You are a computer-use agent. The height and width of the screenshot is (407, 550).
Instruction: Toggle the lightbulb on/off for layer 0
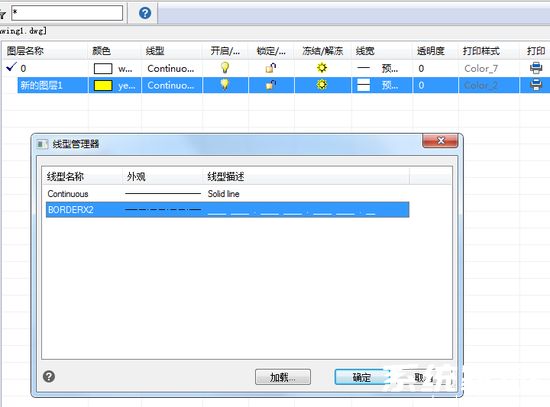click(225, 68)
